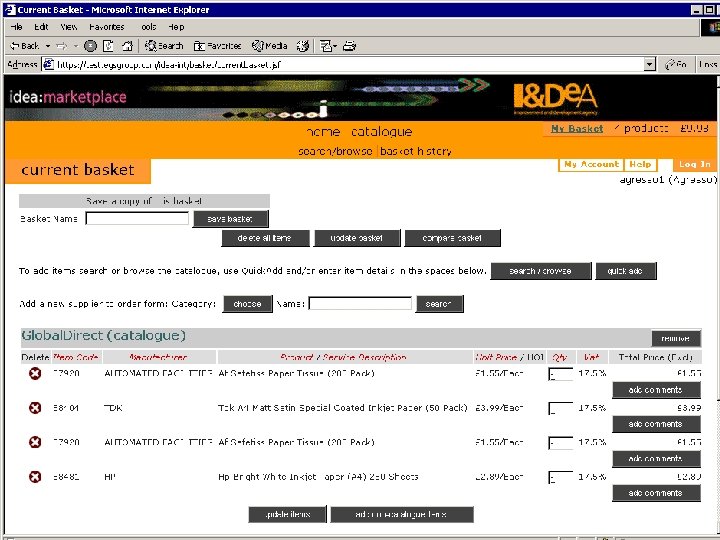Viewport: 720px width, 540px height.
Task: Click the £3.99/Each unit price text
Action: pos(499,408)
